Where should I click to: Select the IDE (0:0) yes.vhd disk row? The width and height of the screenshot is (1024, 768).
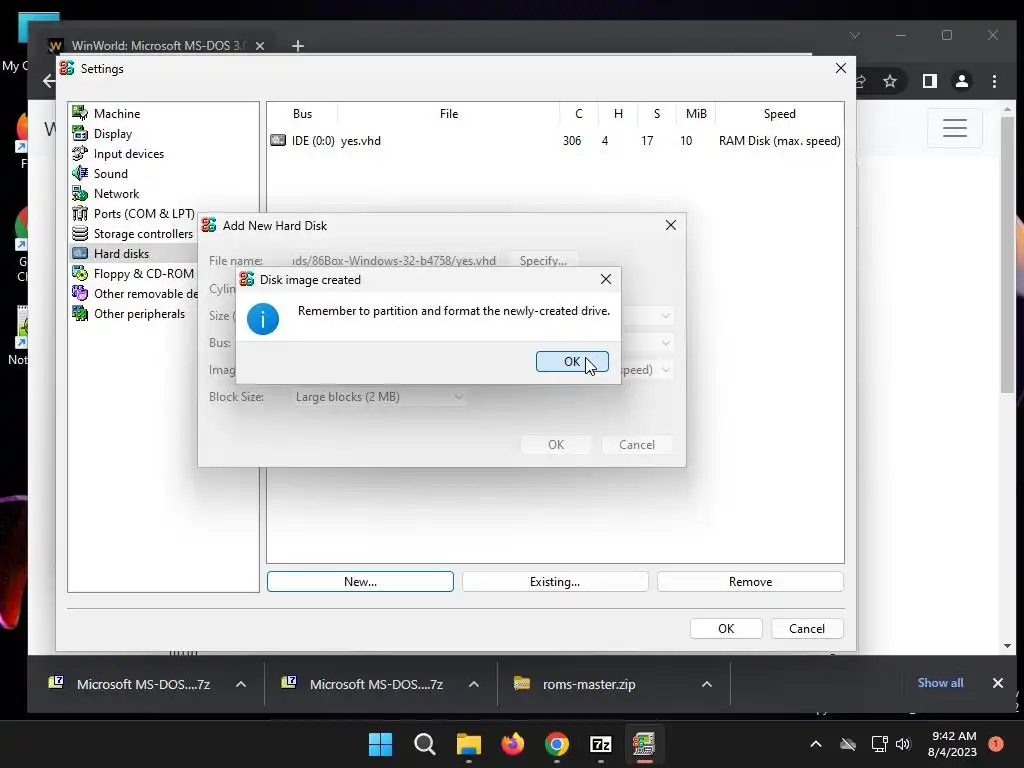[x=555, y=140]
